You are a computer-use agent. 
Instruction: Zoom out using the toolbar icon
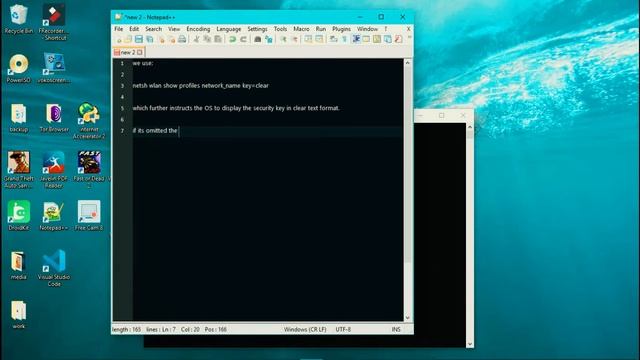(294, 39)
